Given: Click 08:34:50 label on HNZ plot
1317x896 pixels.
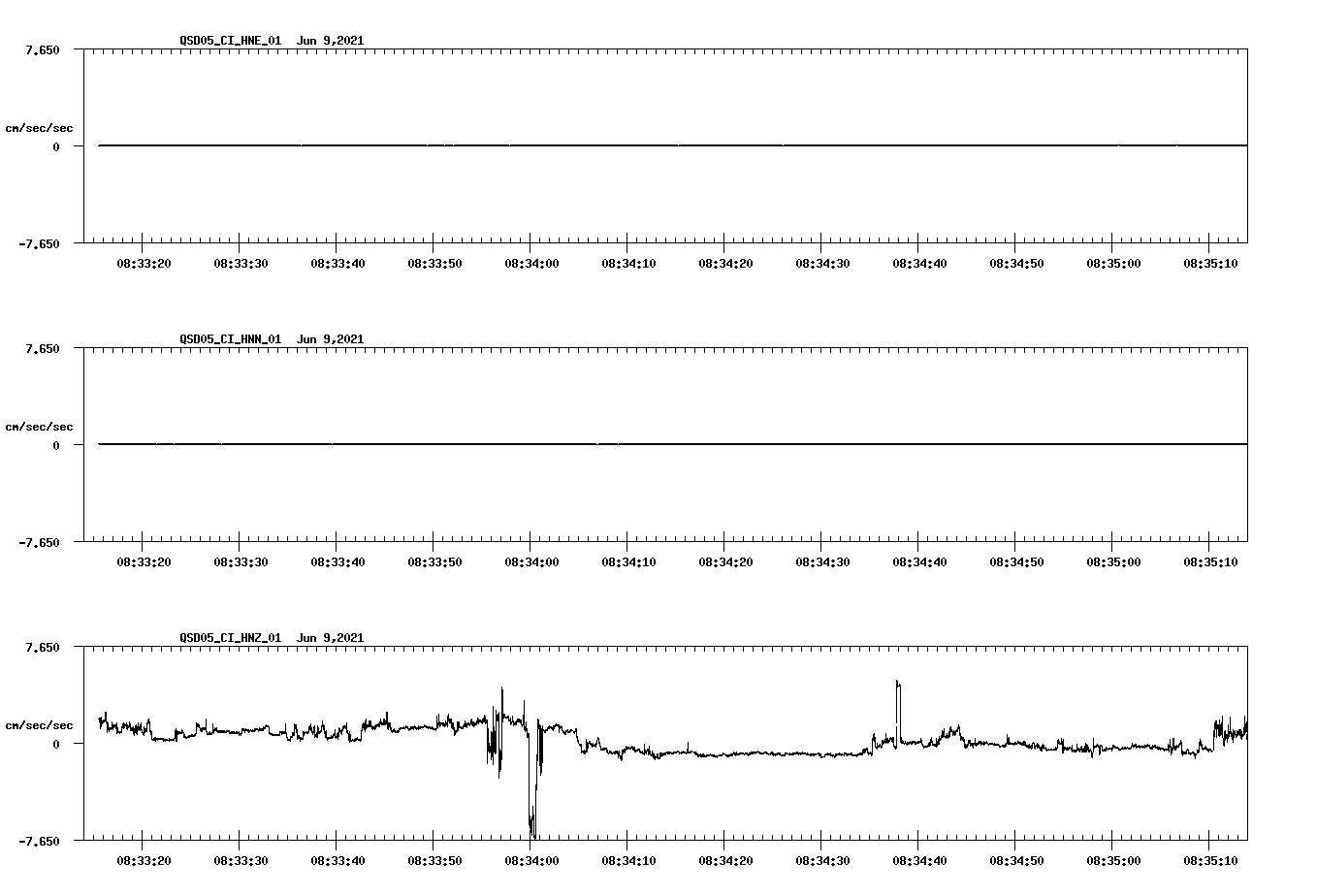Looking at the screenshot, I should 1016,861.
